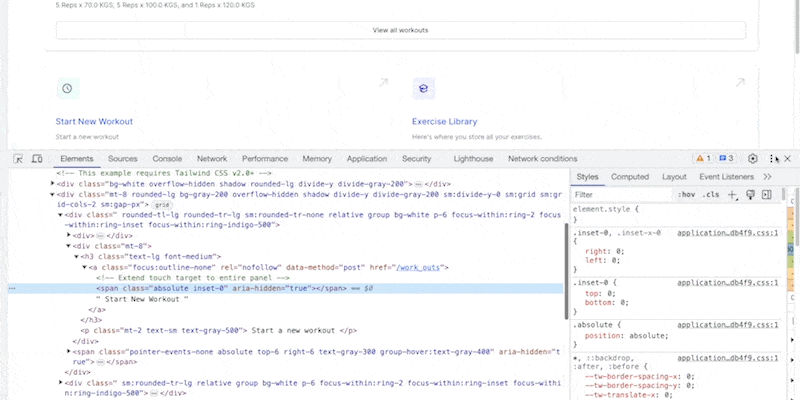
Task: Toggle the :hov element state panel
Action: point(686,194)
